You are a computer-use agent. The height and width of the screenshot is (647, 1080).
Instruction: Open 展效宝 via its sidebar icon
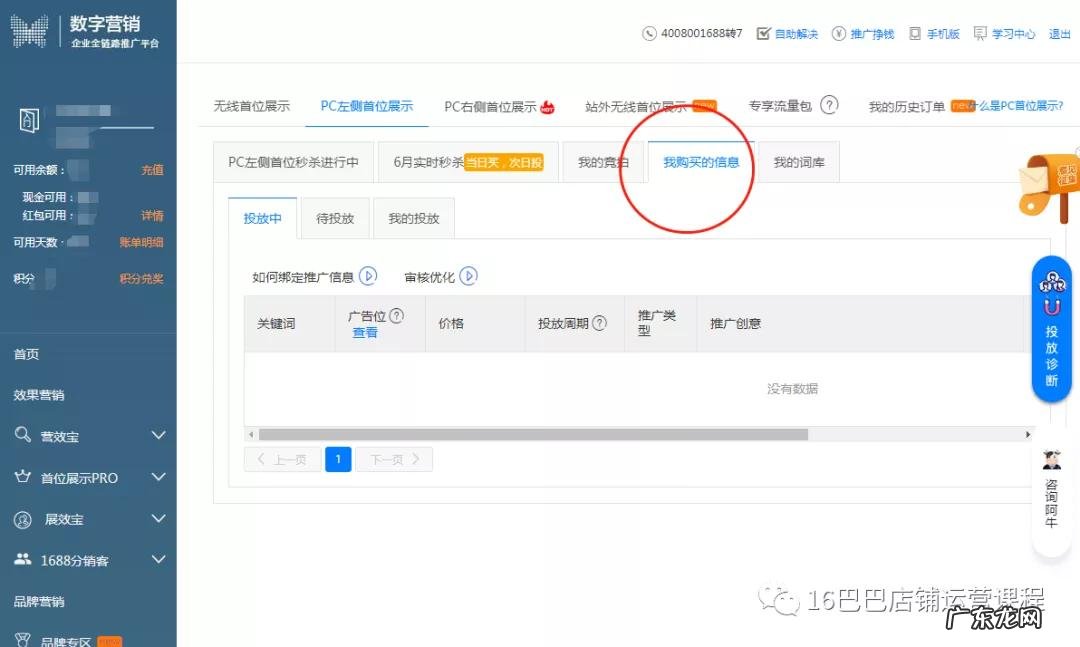[22, 519]
